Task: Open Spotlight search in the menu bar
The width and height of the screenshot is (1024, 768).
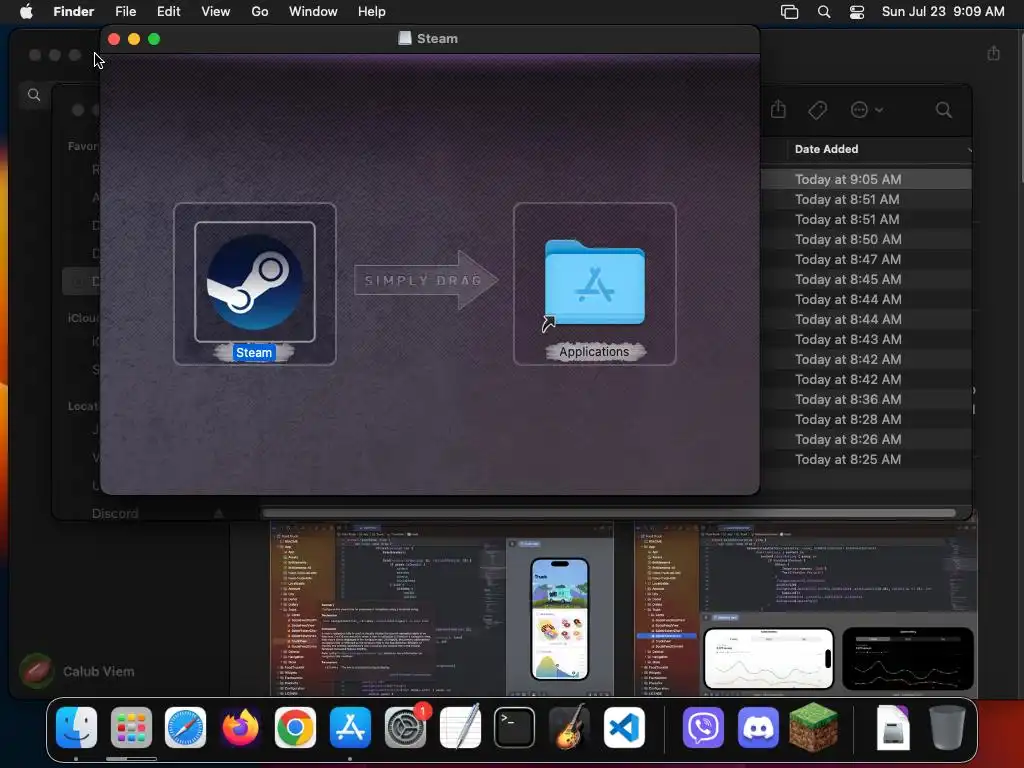Action: 824,12
